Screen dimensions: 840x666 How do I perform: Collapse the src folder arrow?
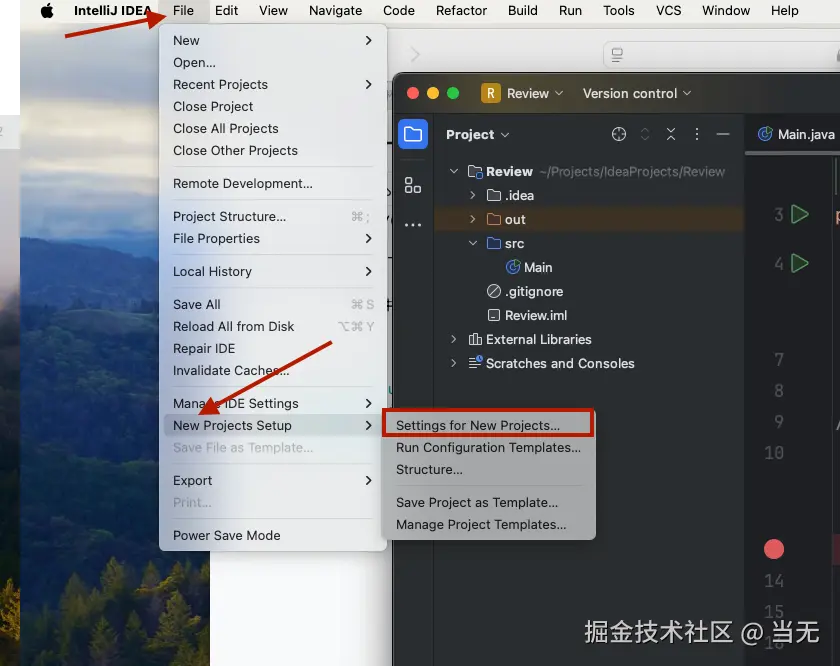point(472,243)
